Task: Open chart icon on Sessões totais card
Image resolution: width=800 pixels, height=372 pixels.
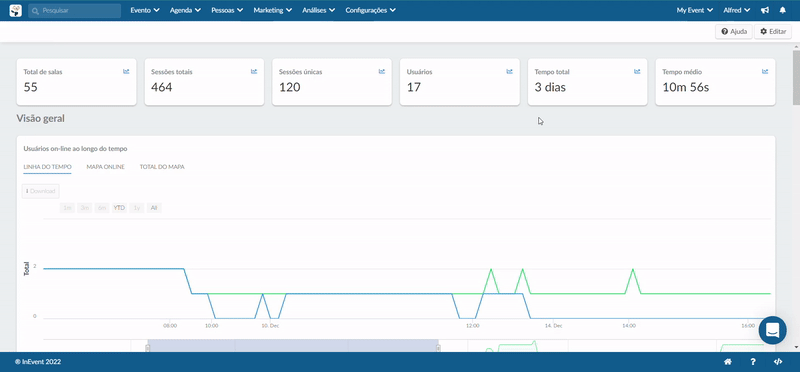Action: pyautogui.click(x=254, y=71)
